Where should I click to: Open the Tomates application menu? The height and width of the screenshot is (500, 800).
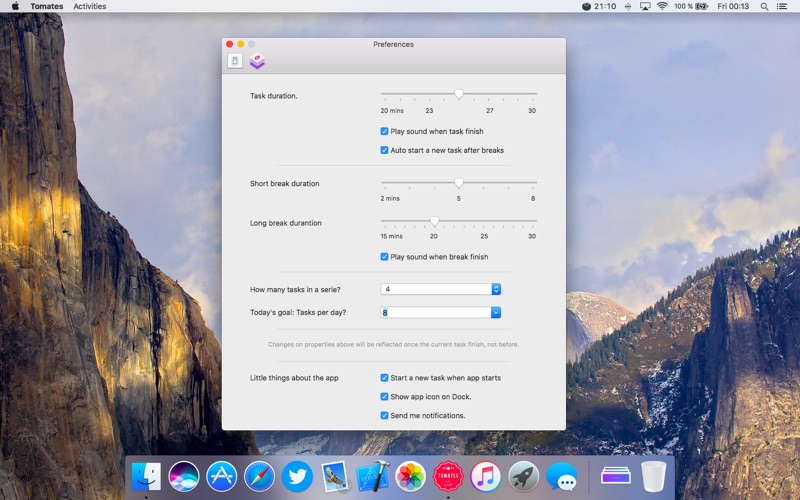click(46, 6)
